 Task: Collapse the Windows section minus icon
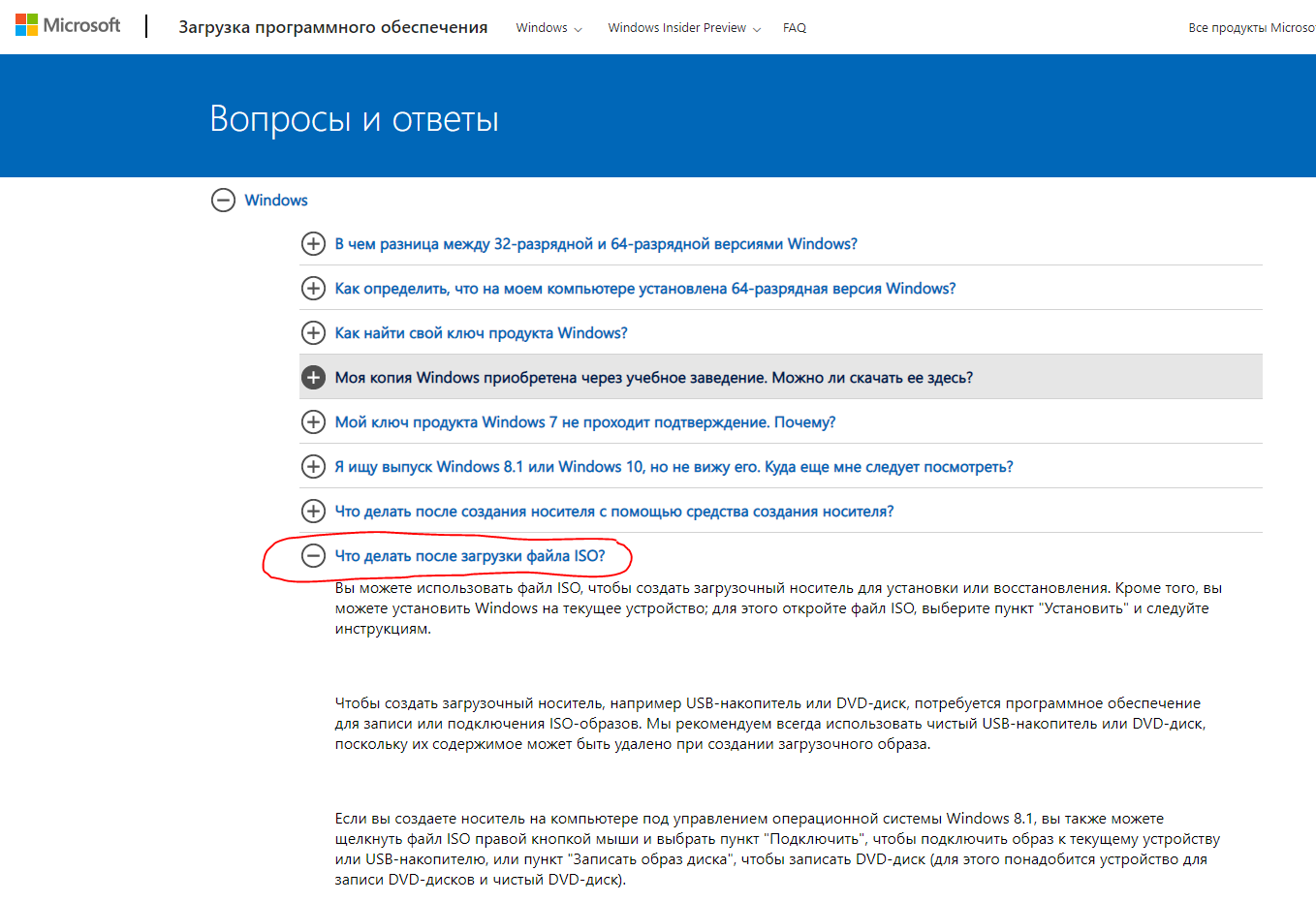[x=223, y=201]
